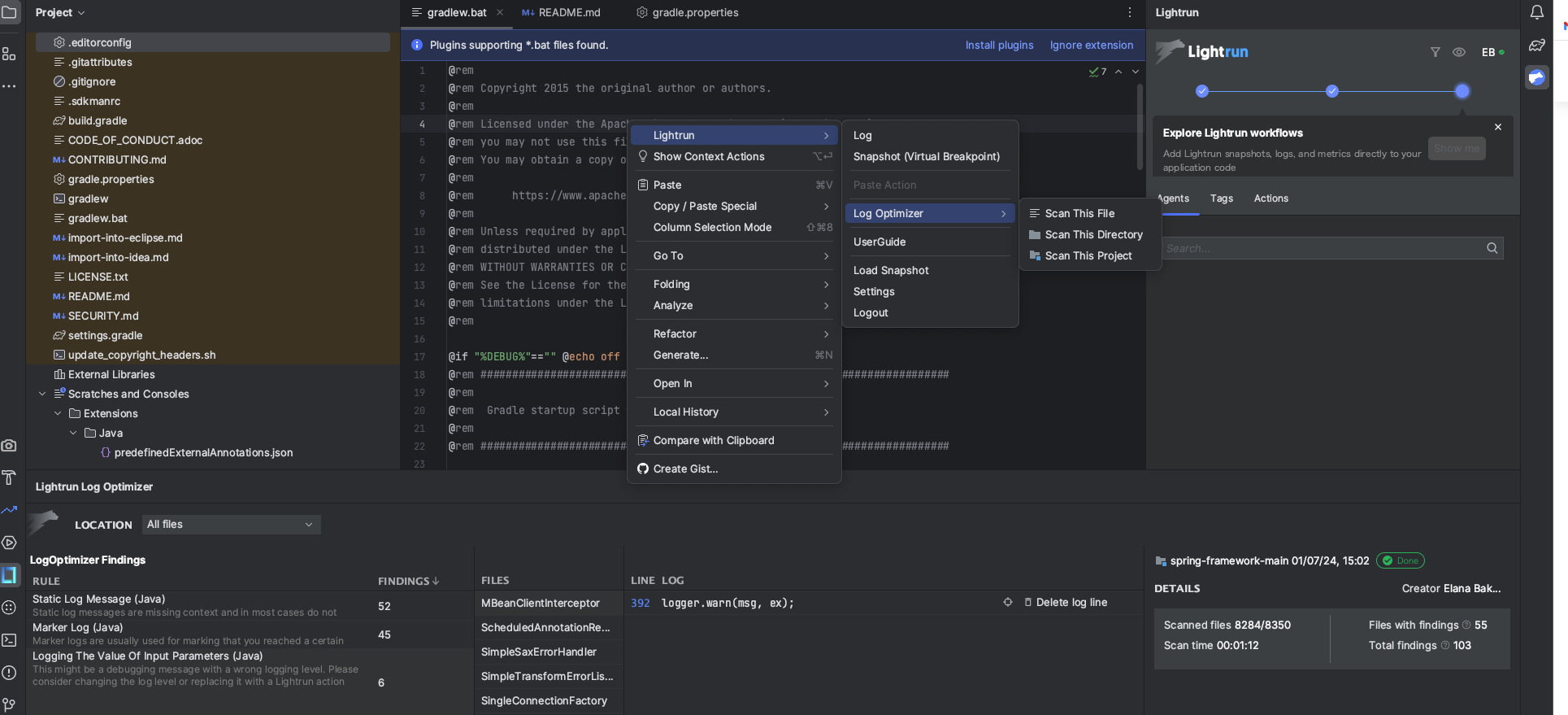This screenshot has height=715, width=1568.
Task: Click the locate-in-code target icon beside log line
Action: point(1008,602)
